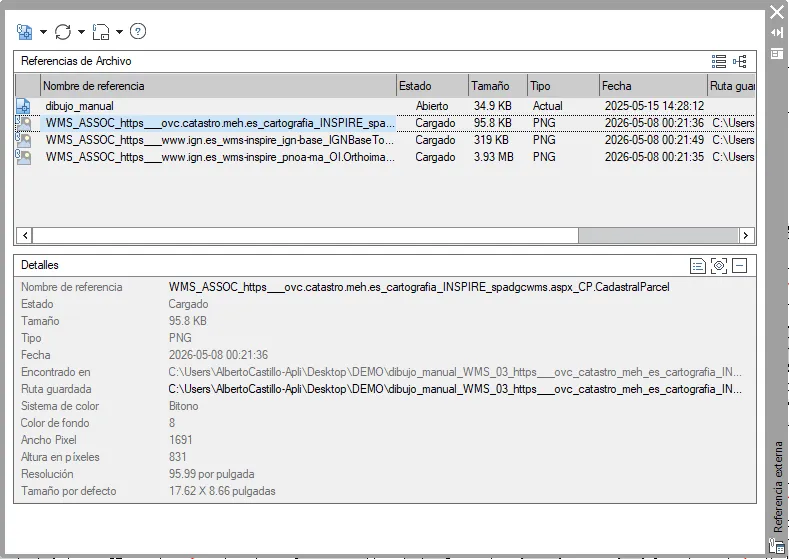Image resolution: width=789 pixels, height=559 pixels.
Task: Click the Ruta guardada path value in Detalles
Action: pos(455,389)
